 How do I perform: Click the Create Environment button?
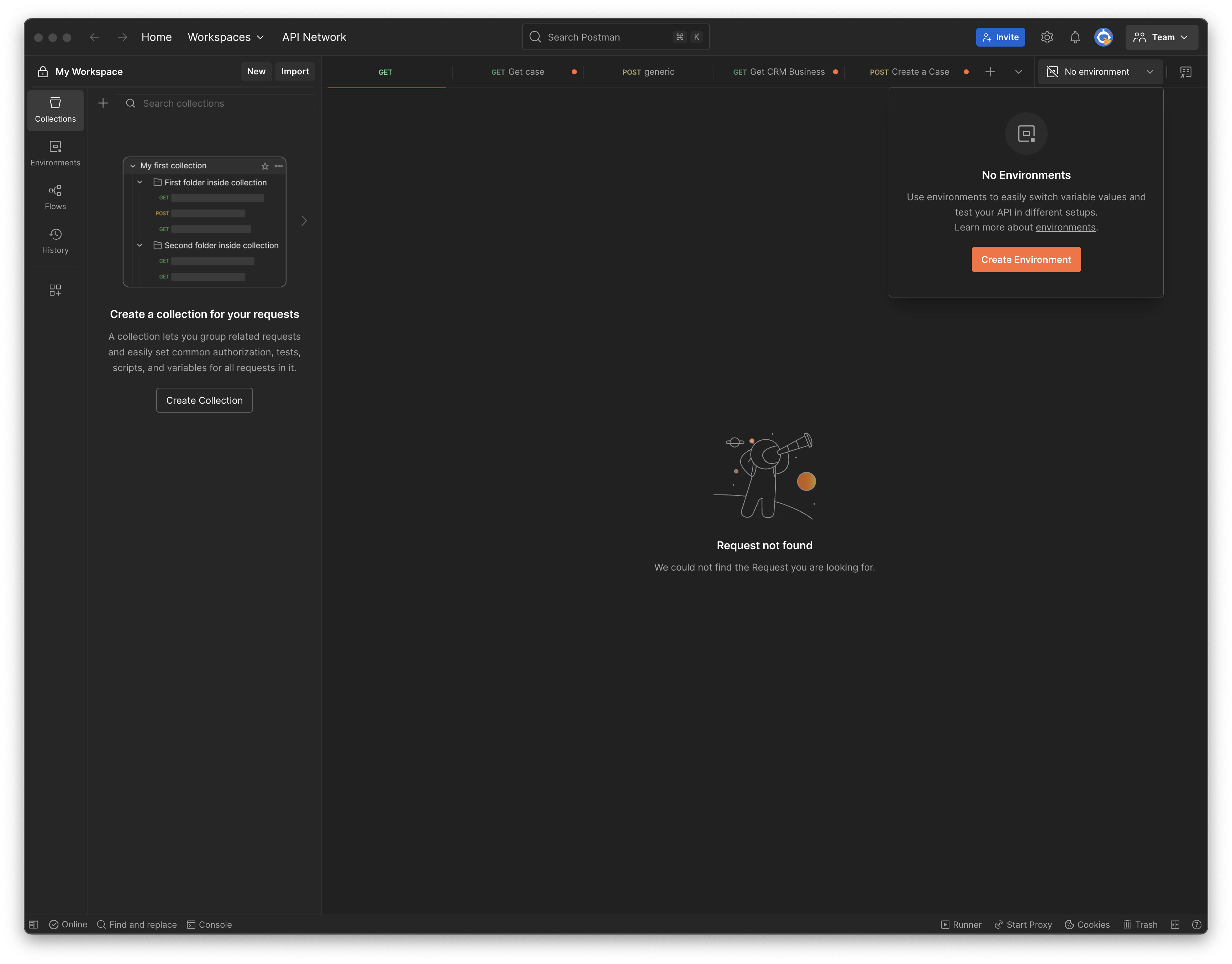[x=1026, y=260]
